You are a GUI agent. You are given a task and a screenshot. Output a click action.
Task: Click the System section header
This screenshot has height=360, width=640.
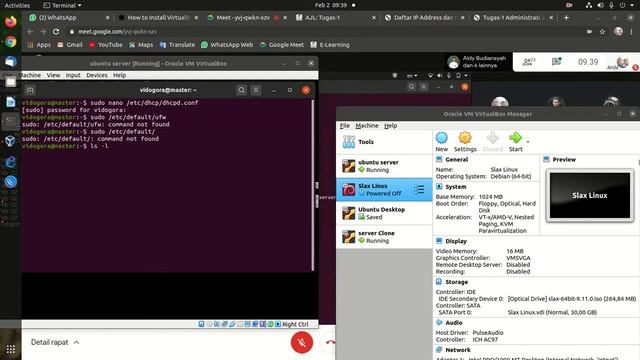456,187
